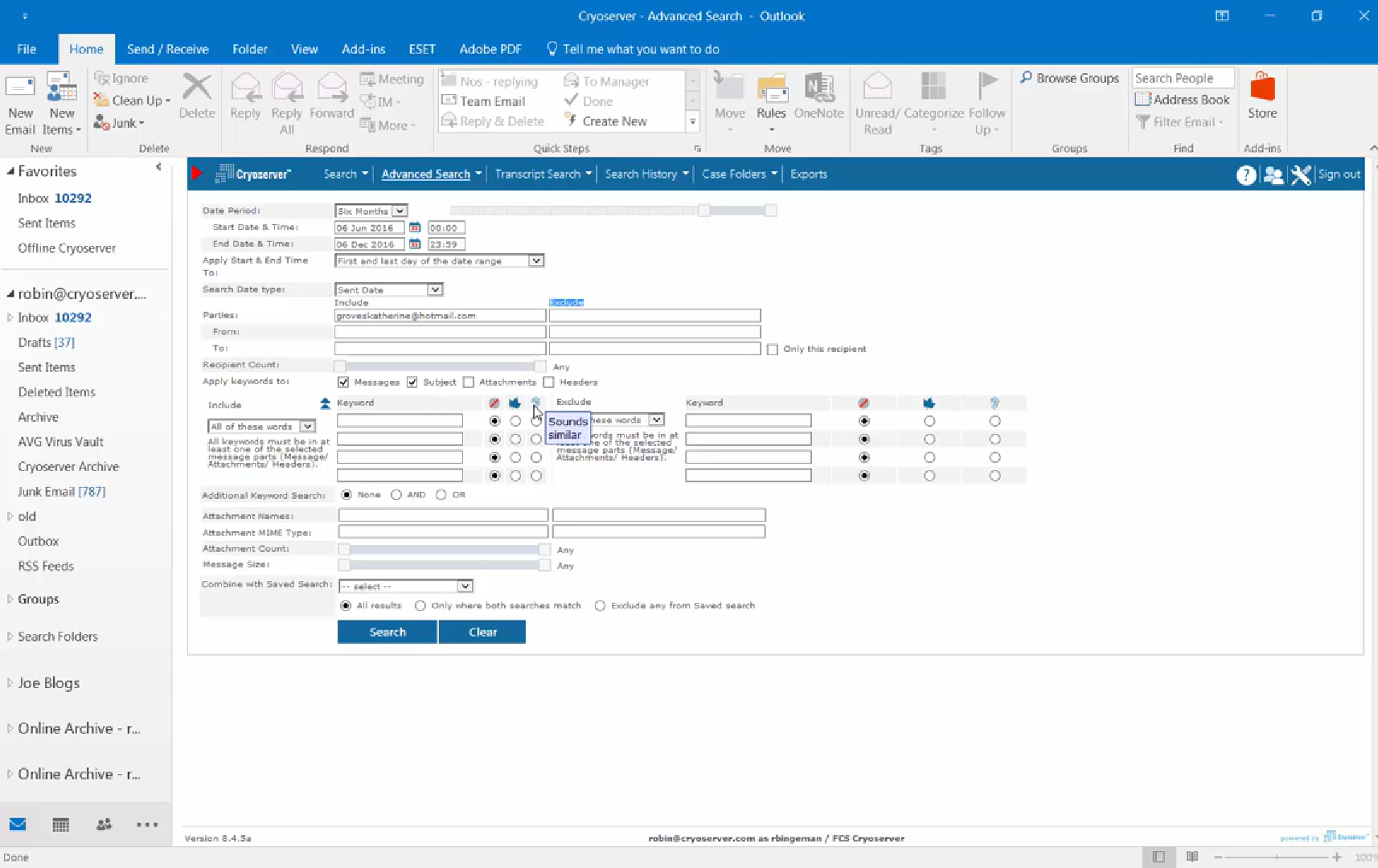The width and height of the screenshot is (1378, 868).
Task: Check Only this recipient box
Action: pos(773,350)
